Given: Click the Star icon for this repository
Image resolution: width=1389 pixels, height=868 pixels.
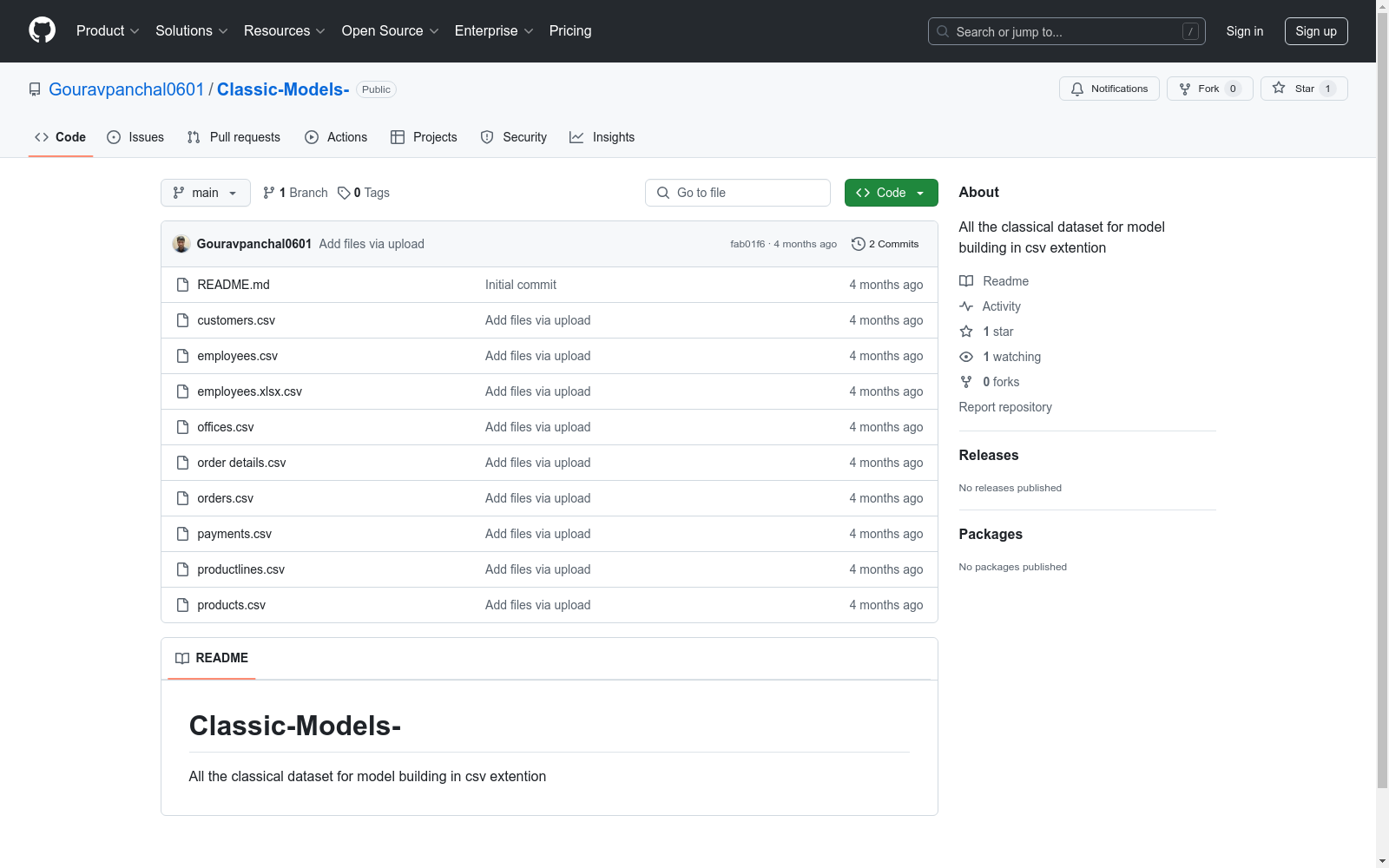Looking at the screenshot, I should pos(1279,88).
